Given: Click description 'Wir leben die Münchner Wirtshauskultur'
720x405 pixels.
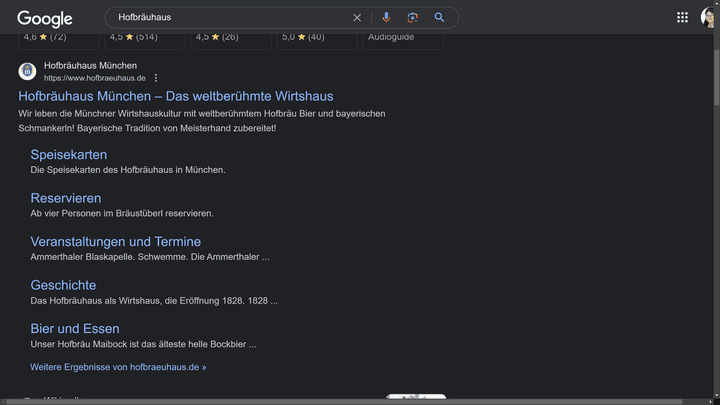Looking at the screenshot, I should coord(100,114).
